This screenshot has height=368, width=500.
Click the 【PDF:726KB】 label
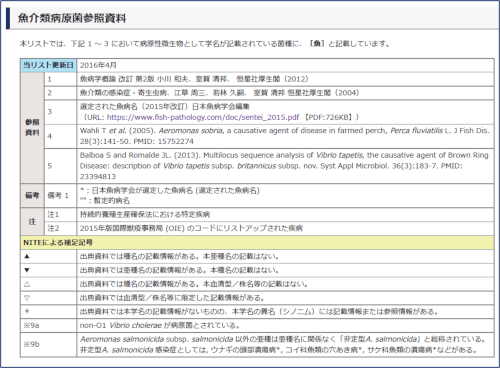pyautogui.click(x=328, y=117)
